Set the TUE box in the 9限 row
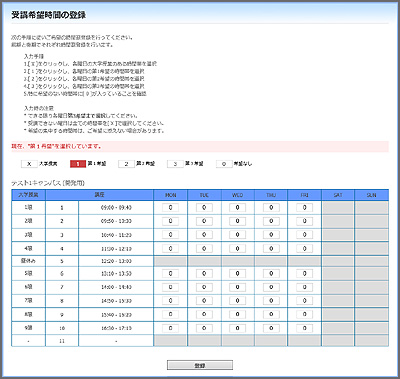 pyautogui.click(x=204, y=328)
